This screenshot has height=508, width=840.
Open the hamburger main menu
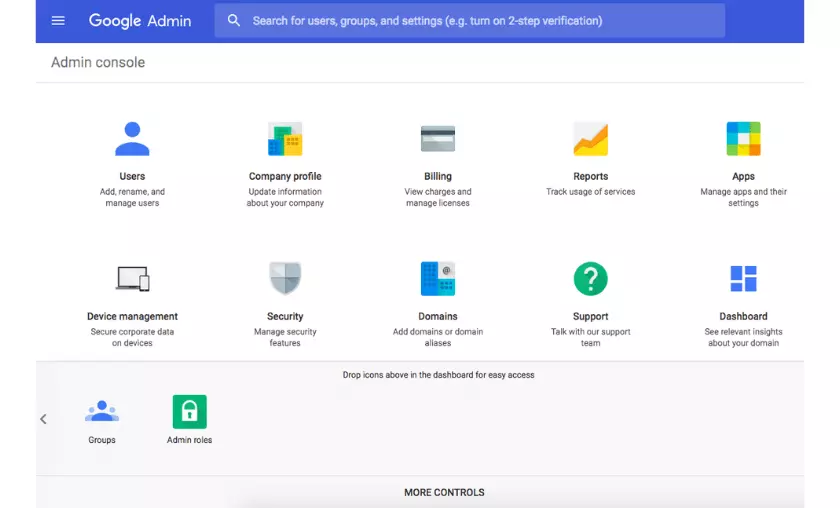tap(58, 21)
